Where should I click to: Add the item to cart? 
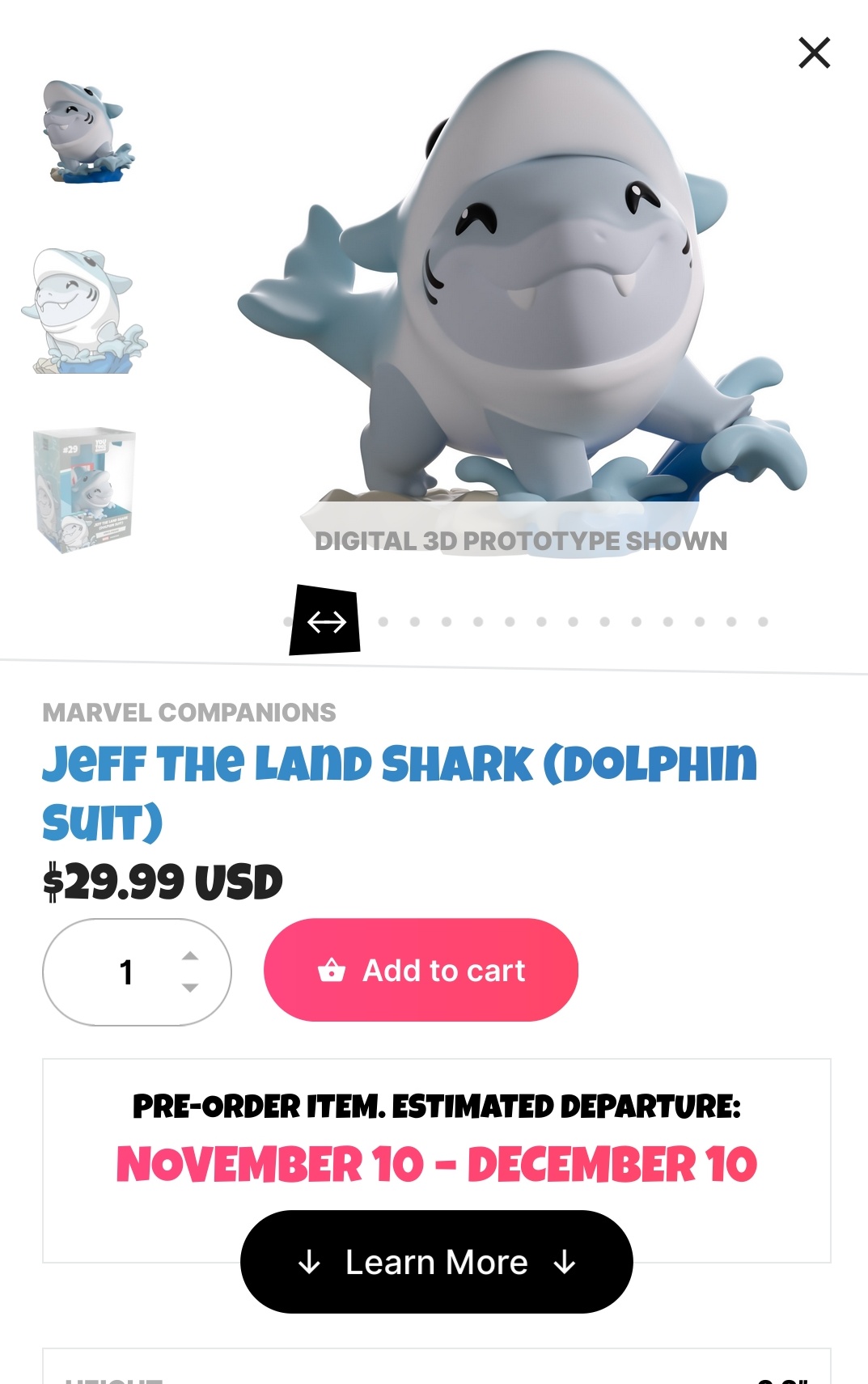click(x=421, y=970)
